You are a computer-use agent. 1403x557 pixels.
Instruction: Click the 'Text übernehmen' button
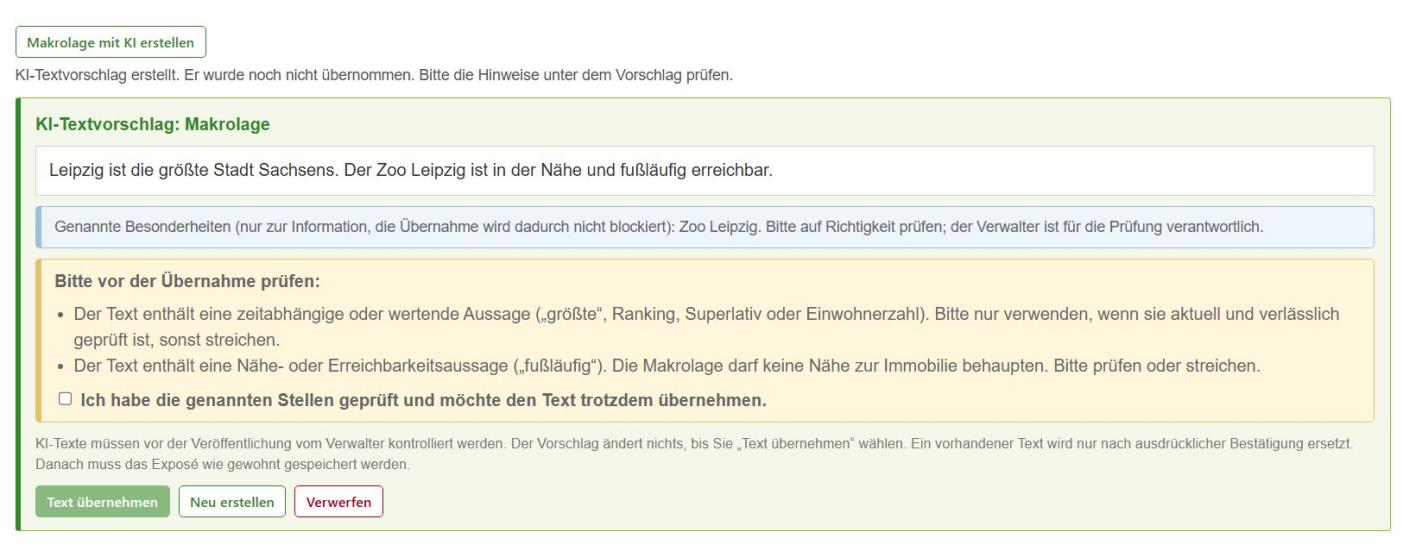103,502
